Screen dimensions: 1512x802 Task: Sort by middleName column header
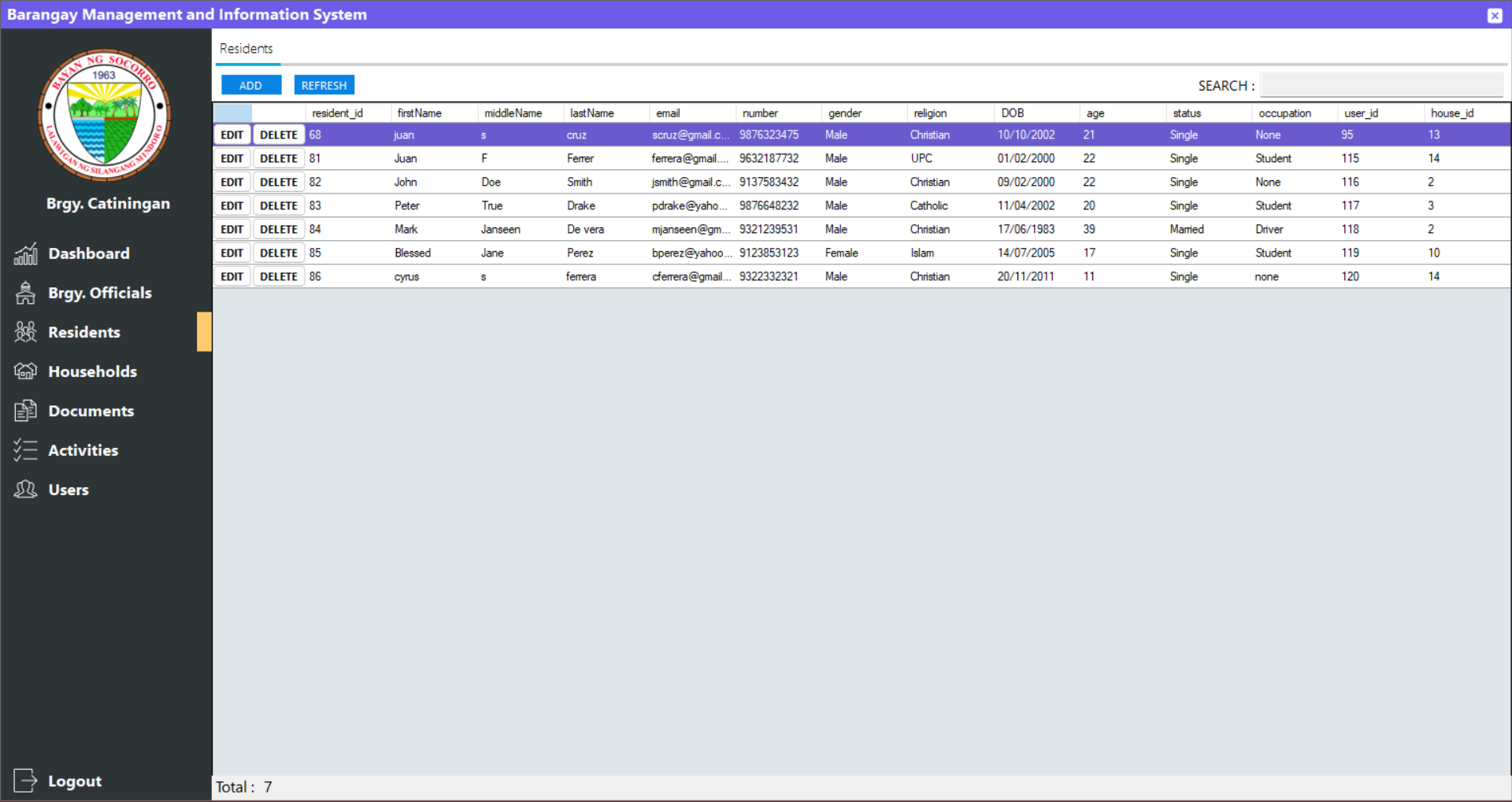[x=521, y=113]
